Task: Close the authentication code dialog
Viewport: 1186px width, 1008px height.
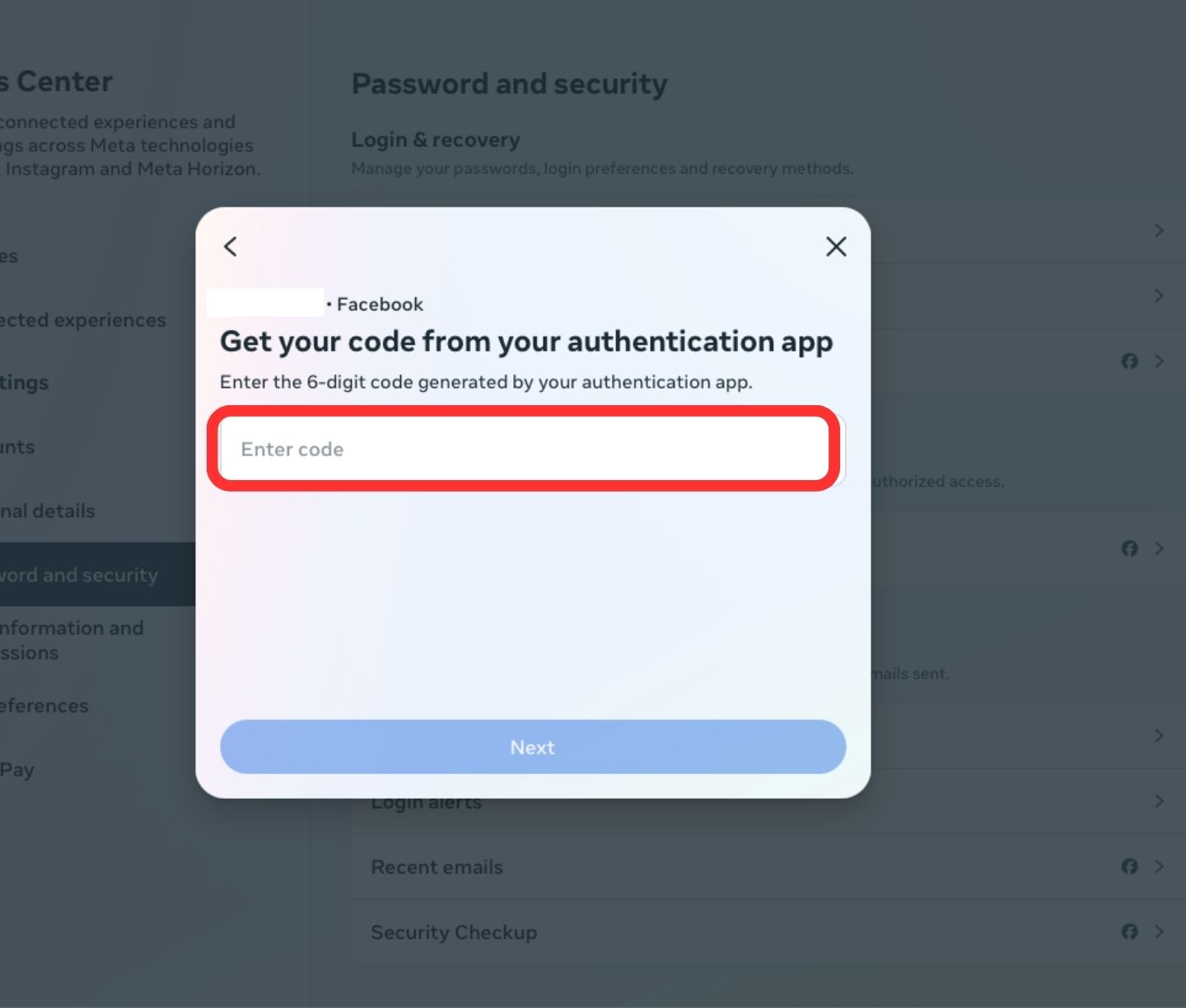Action: pyautogui.click(x=836, y=246)
